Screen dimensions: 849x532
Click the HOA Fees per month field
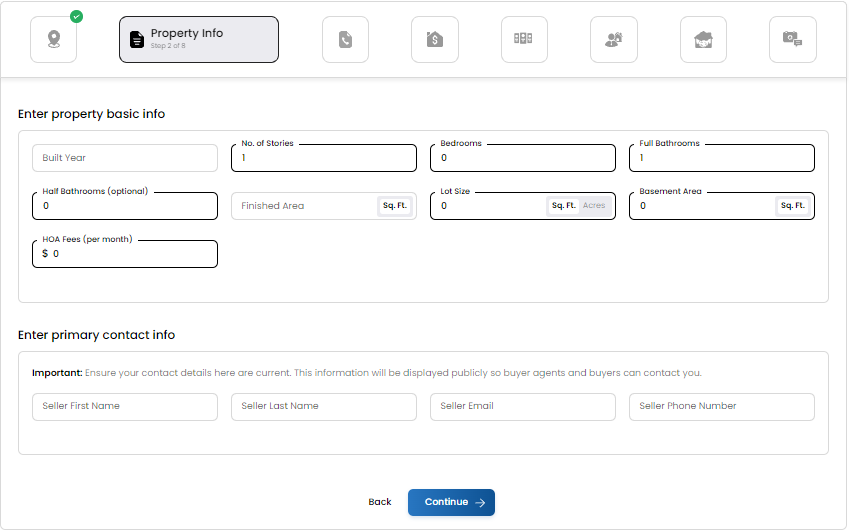125,254
